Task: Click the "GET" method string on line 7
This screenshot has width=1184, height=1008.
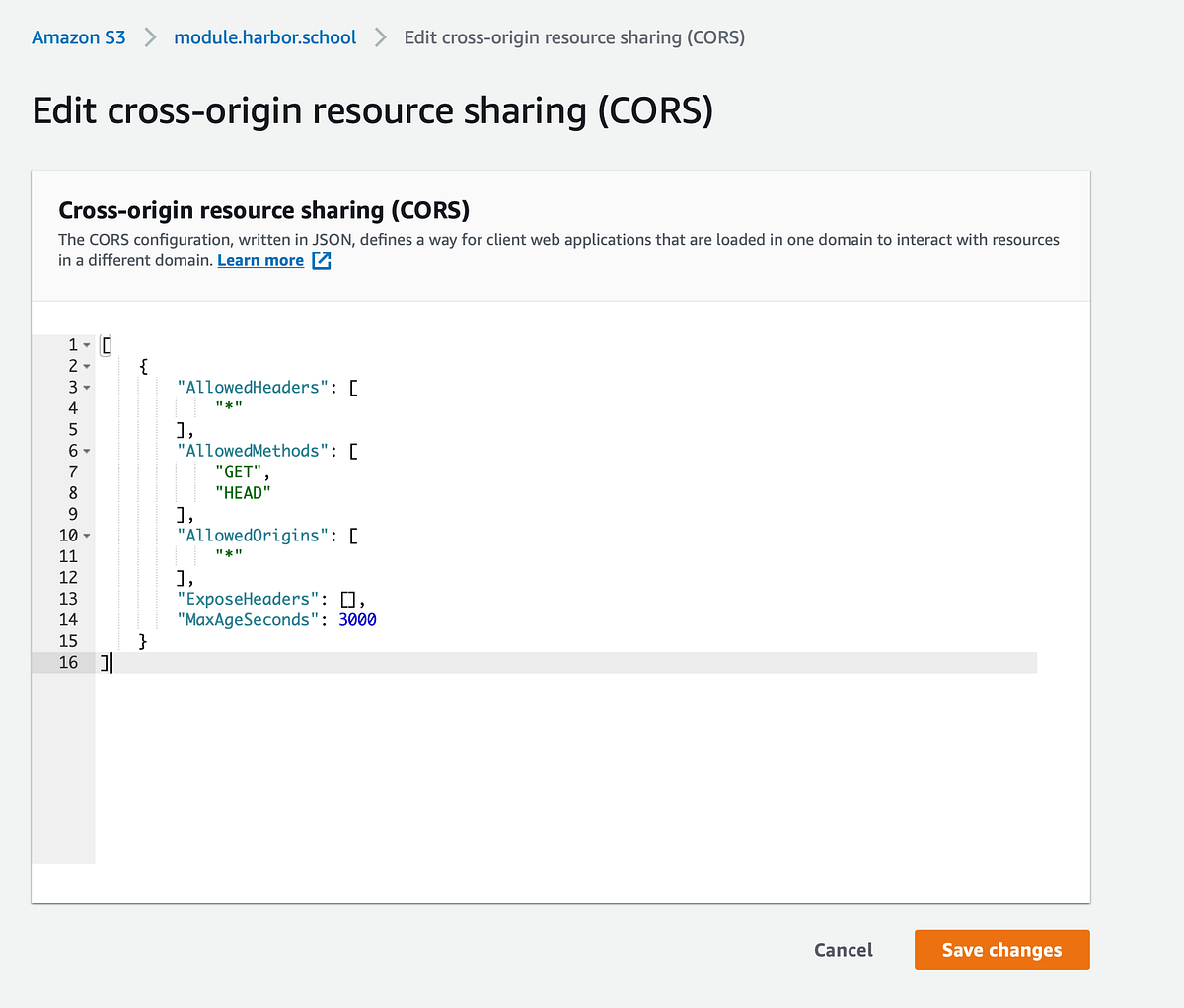Action: click(240, 471)
